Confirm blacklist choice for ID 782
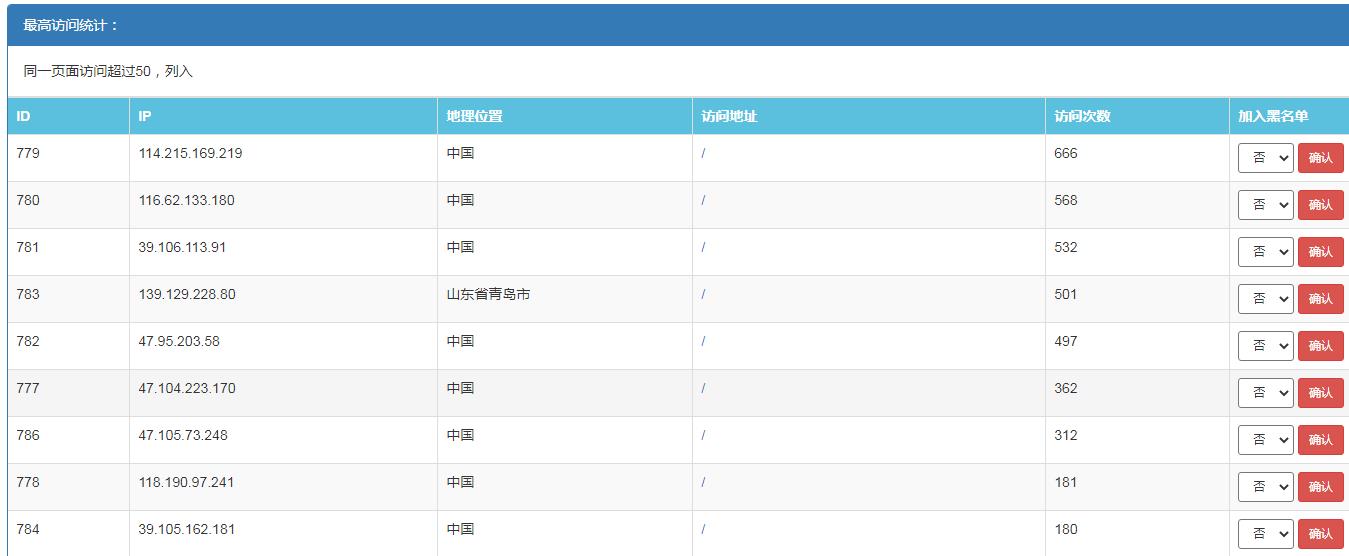This screenshot has height=556, width=1349. pyautogui.click(x=1320, y=346)
